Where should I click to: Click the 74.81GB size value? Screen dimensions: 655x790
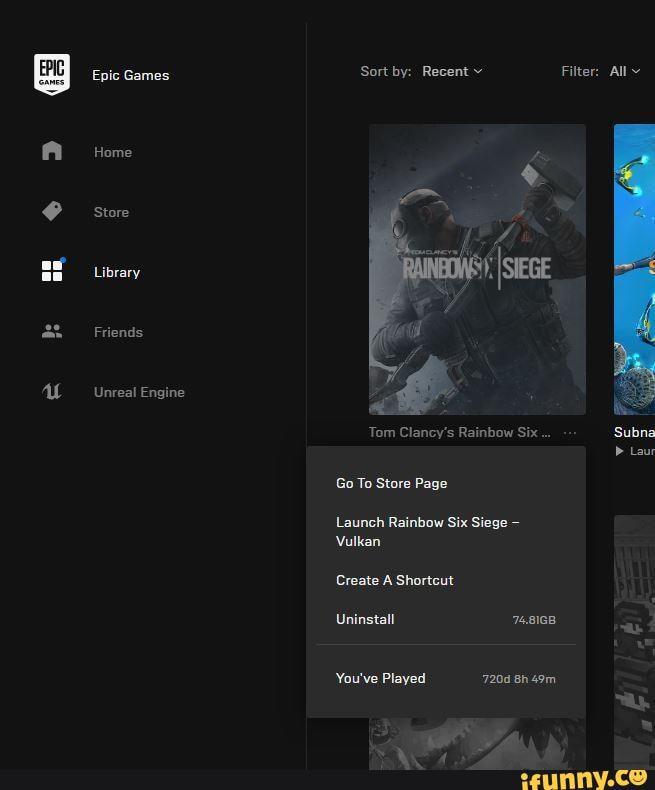pos(534,620)
